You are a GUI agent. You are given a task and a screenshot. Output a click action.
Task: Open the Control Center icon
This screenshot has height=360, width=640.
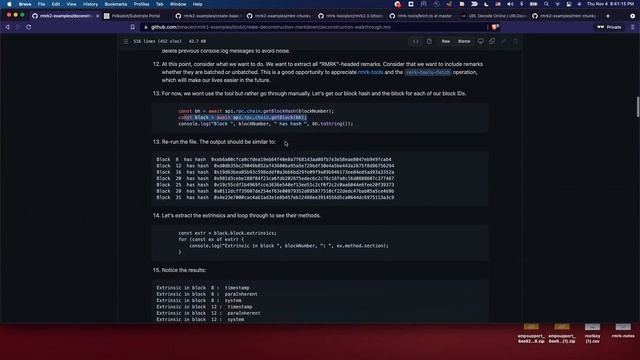(569, 4)
